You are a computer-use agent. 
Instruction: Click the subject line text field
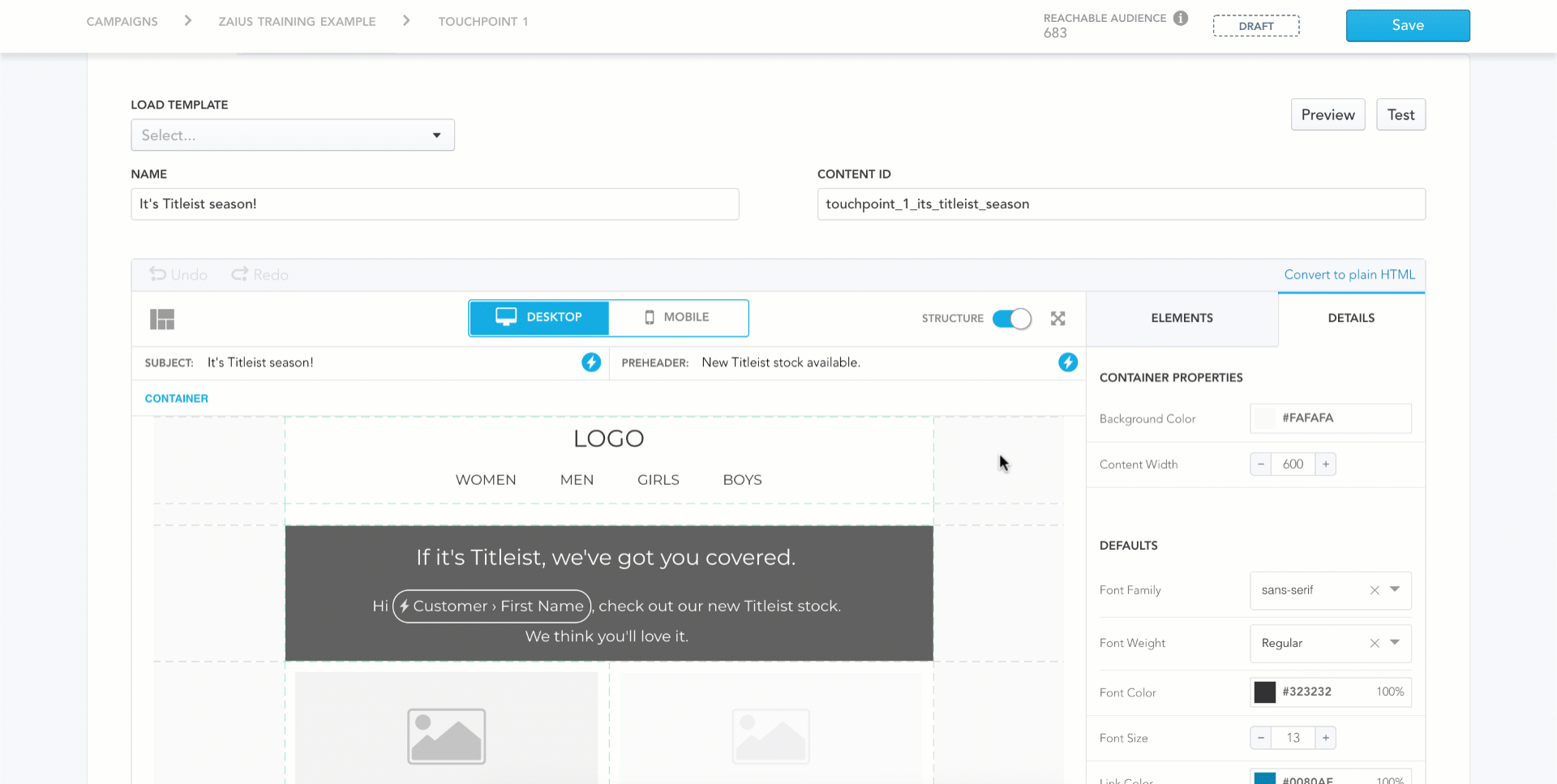(389, 362)
